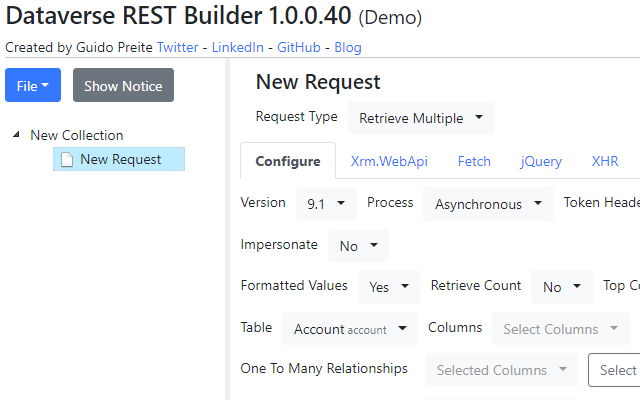Open the LinkedIn profile link
The width and height of the screenshot is (640, 400).
tap(238, 47)
